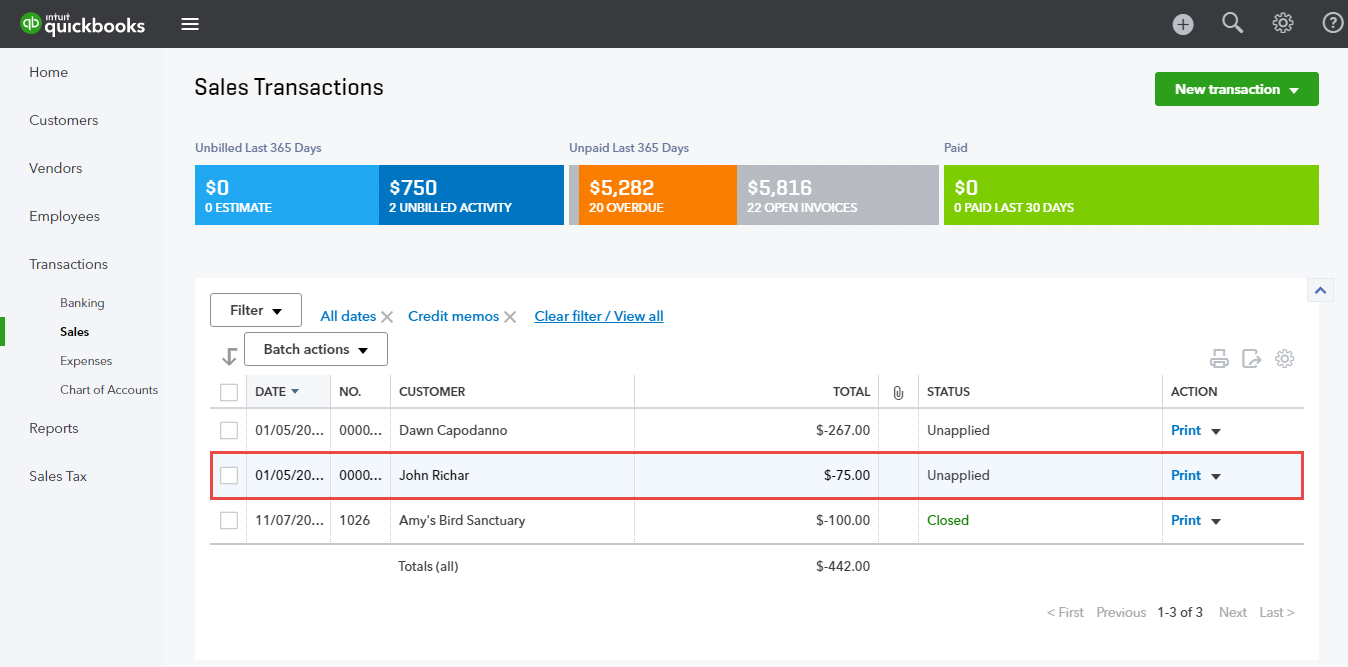Open Customers in sidebar
The image size is (1348, 667).
(x=64, y=120)
